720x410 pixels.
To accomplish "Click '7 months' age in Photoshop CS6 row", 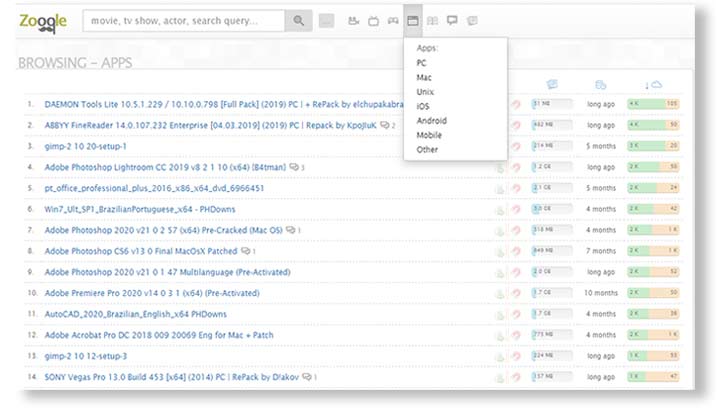I will pyautogui.click(x=601, y=251).
